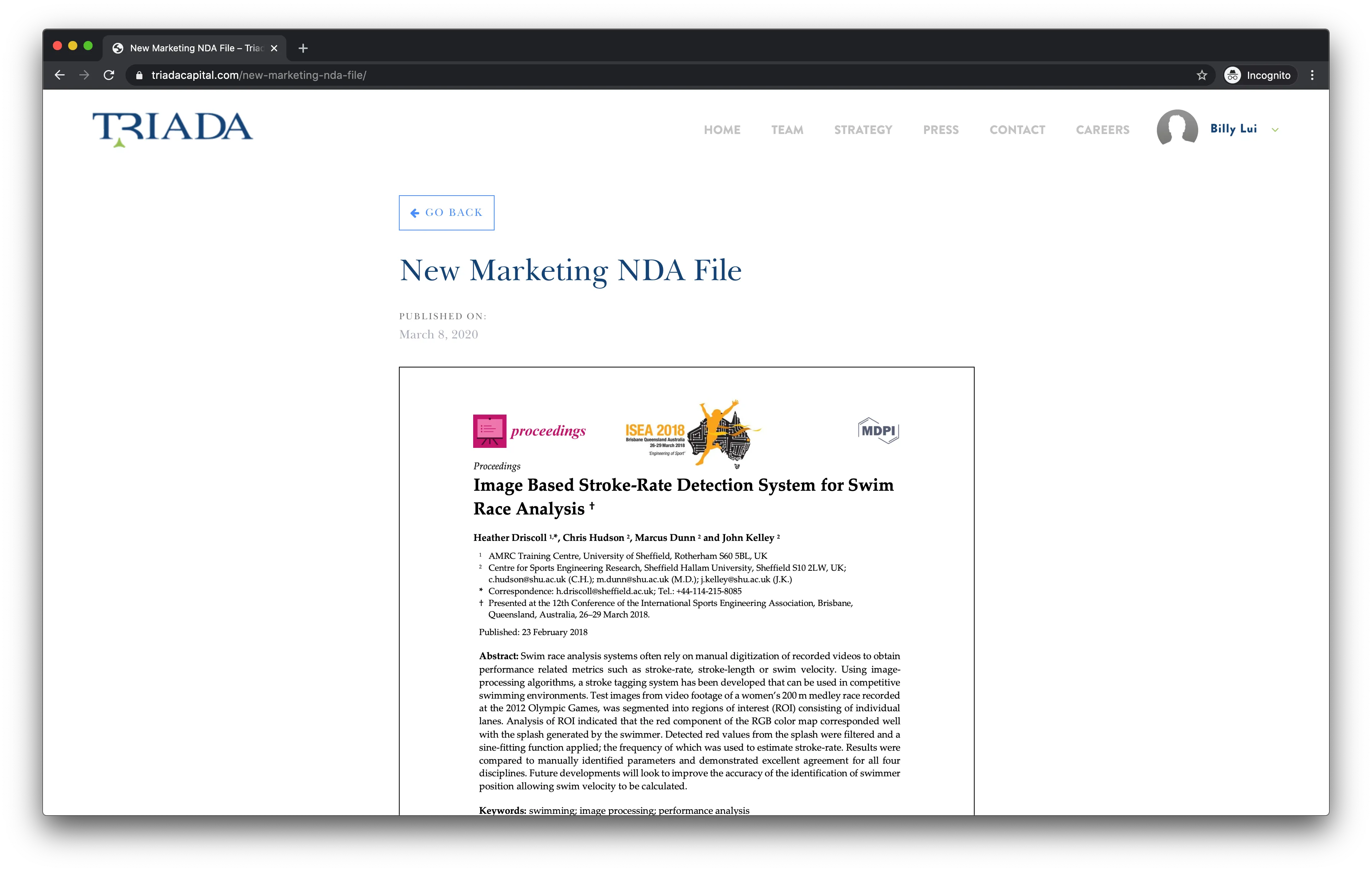Image resolution: width=1372 pixels, height=872 pixels.
Task: Close the New Marketing NDA File tab
Action: coord(274,48)
